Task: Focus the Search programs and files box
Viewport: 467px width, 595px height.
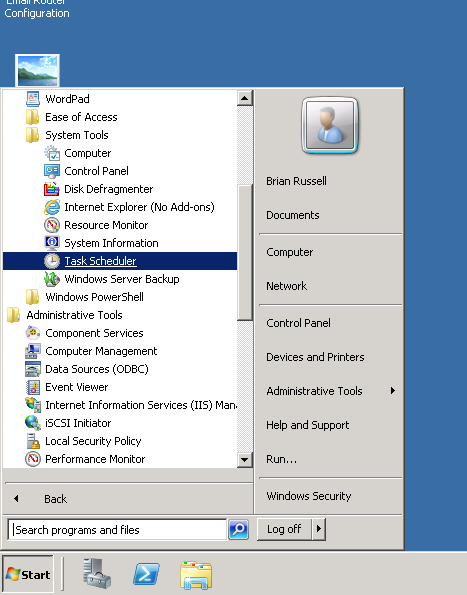Action: [x=117, y=529]
